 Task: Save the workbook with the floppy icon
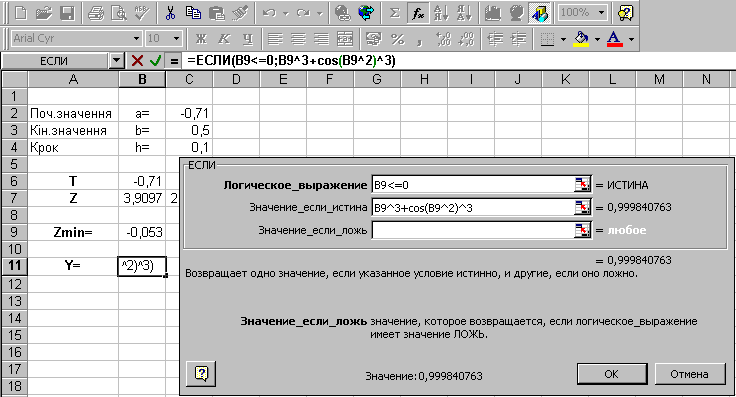pos(68,13)
